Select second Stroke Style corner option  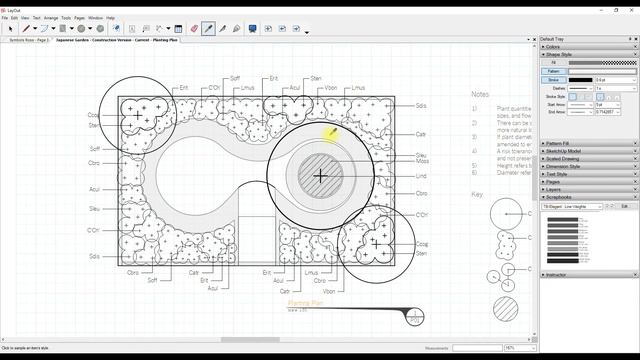click(x=581, y=97)
